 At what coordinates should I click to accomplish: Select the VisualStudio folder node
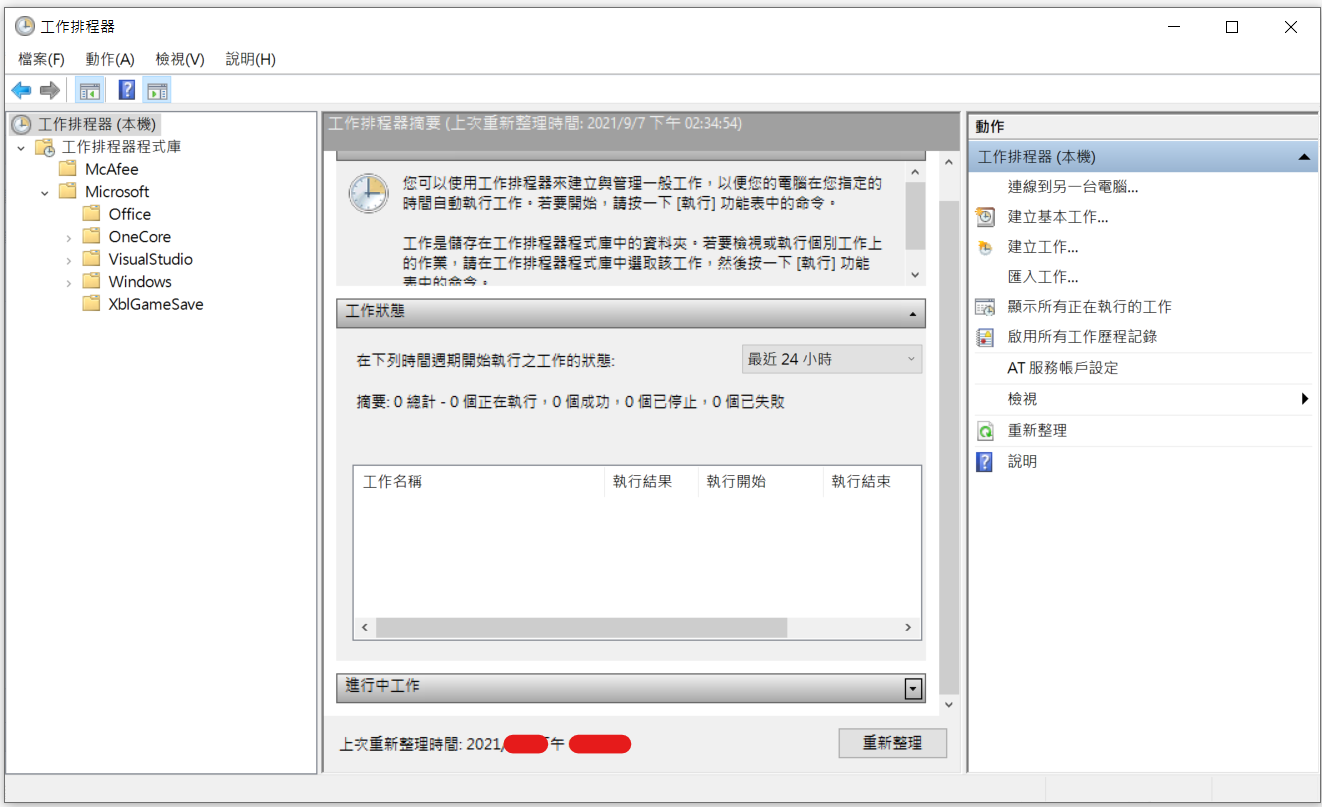tap(150, 259)
